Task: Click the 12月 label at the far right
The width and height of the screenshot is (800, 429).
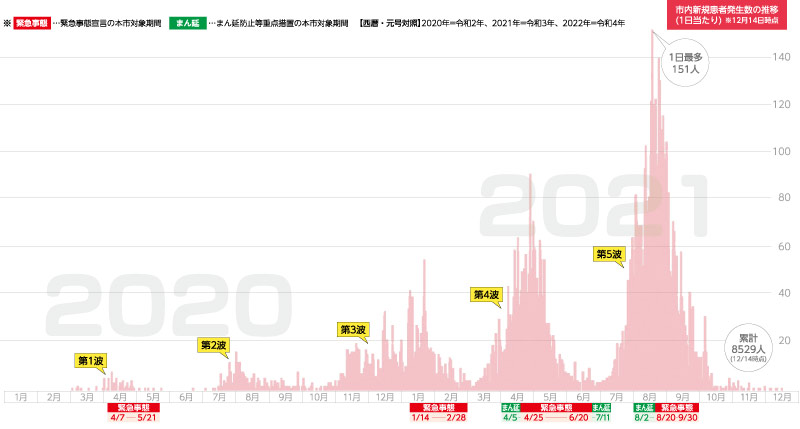Action: pos(779,396)
